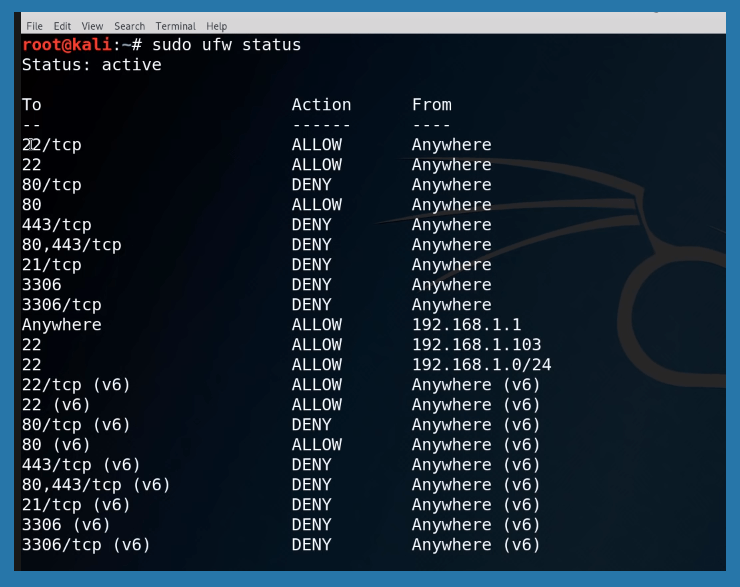This screenshot has height=587, width=740.
Task: Click the 'Status: active' line
Action: [92, 65]
